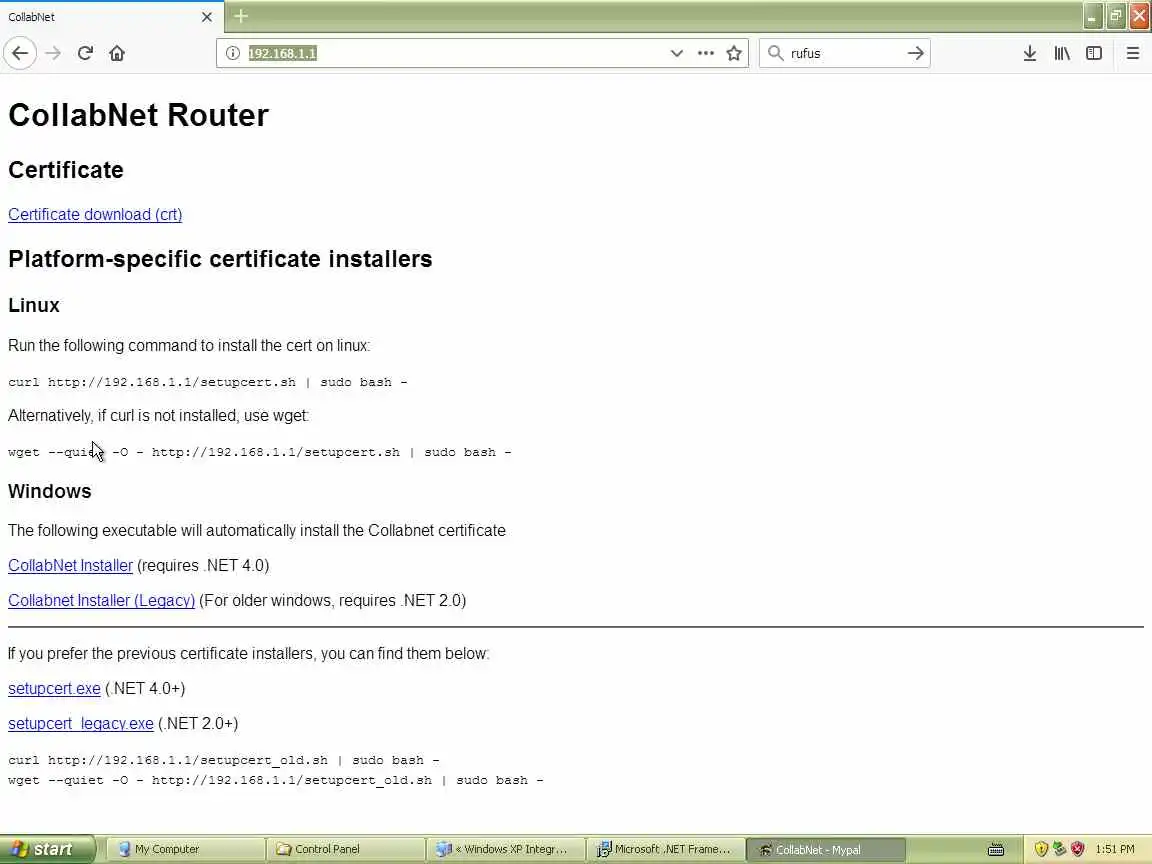1152x864 pixels.
Task: Click the green network tray icon
Action: [1059, 849]
